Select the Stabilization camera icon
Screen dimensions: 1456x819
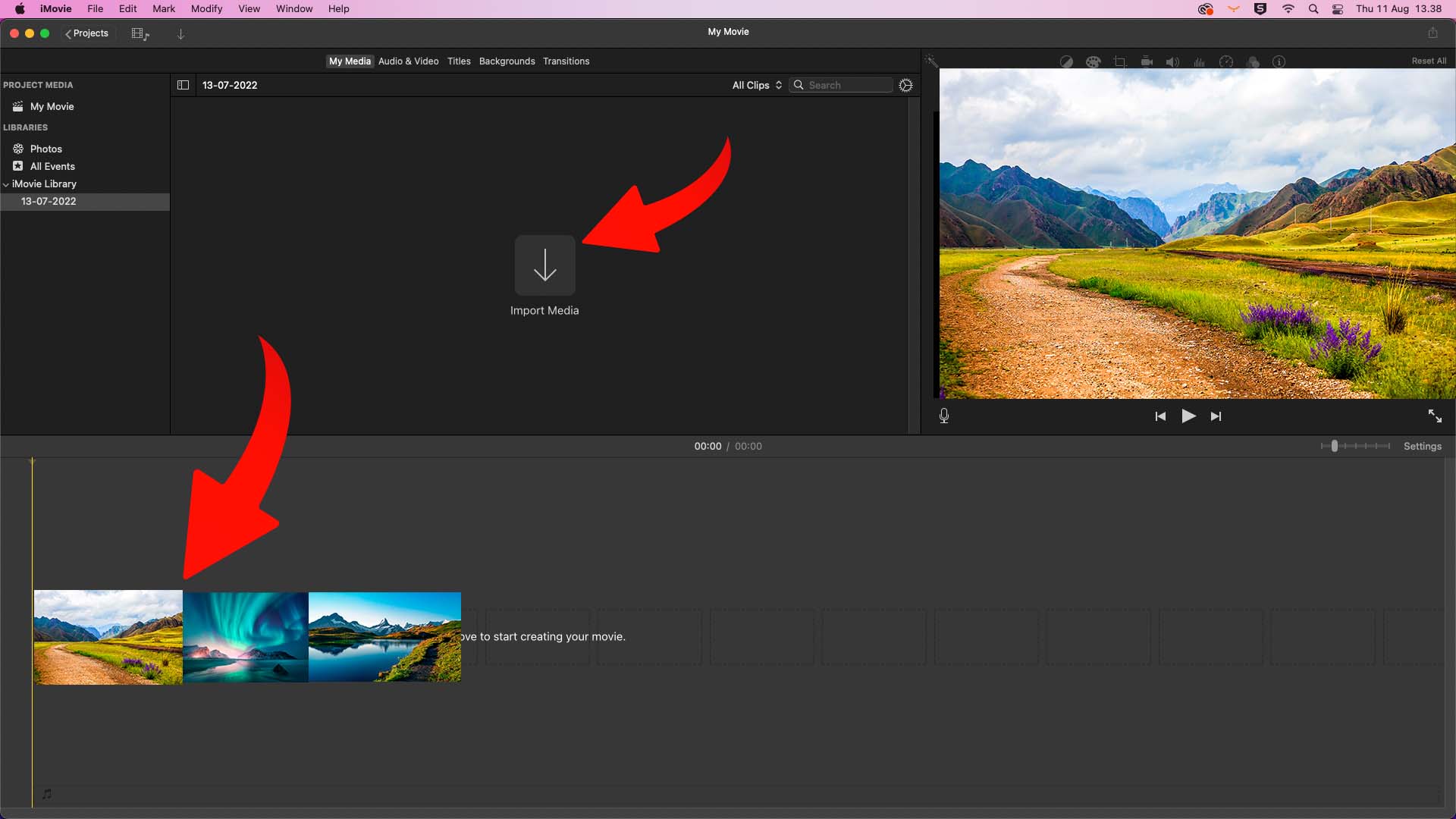[x=1147, y=61]
